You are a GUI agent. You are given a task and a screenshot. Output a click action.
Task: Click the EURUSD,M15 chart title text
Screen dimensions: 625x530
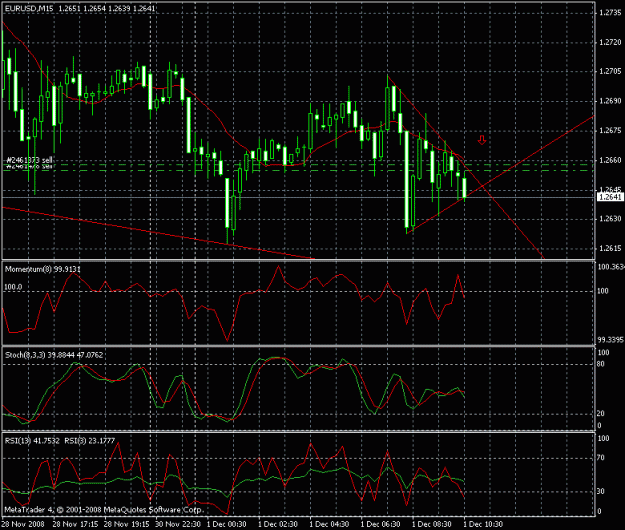pyautogui.click(x=29, y=8)
